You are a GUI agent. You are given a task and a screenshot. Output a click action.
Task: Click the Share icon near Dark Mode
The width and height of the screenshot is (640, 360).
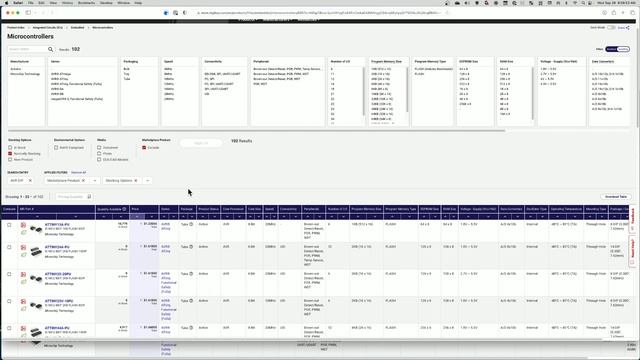pyautogui.click(x=628, y=28)
